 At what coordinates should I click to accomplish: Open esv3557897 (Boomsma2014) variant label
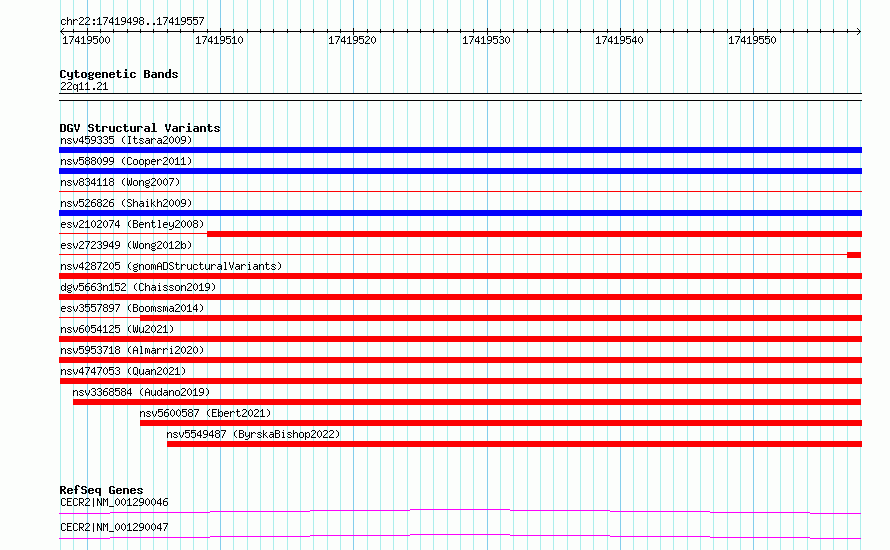tap(132, 308)
